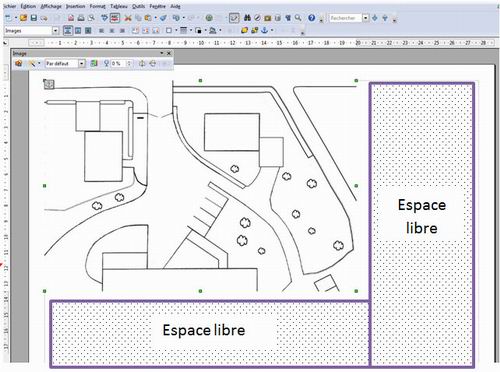
Task: Click the Help question mark icon
Action: pyautogui.click(x=311, y=18)
